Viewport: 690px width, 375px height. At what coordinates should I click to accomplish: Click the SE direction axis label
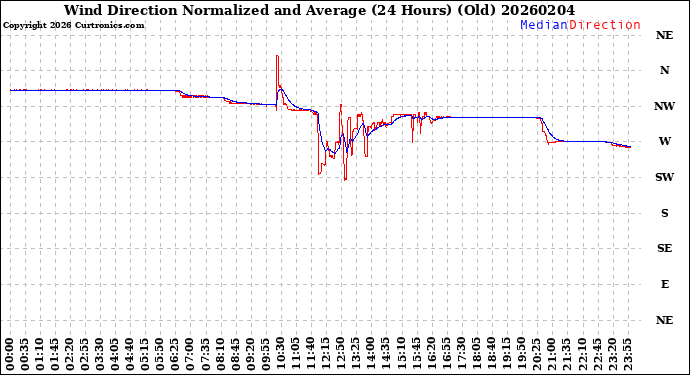[664, 249]
